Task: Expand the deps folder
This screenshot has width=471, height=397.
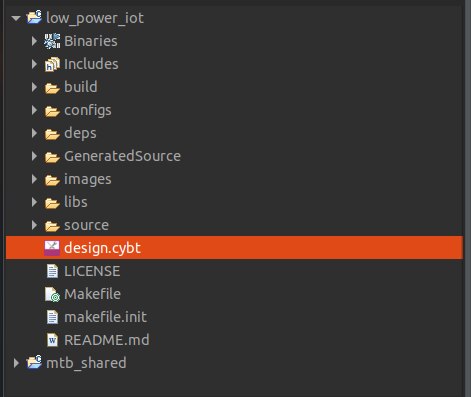Action: click(x=34, y=133)
